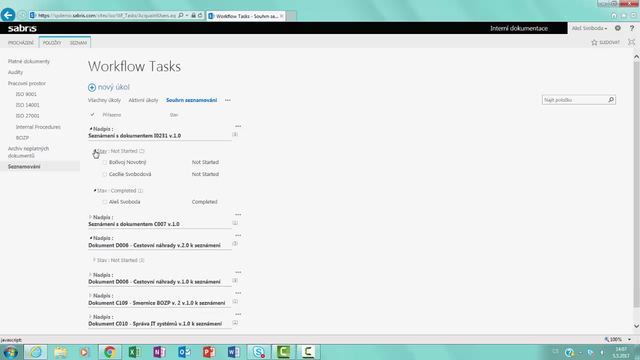
Task: Collapse Nadpis group I0231 v.1.0
Action: [91, 129]
